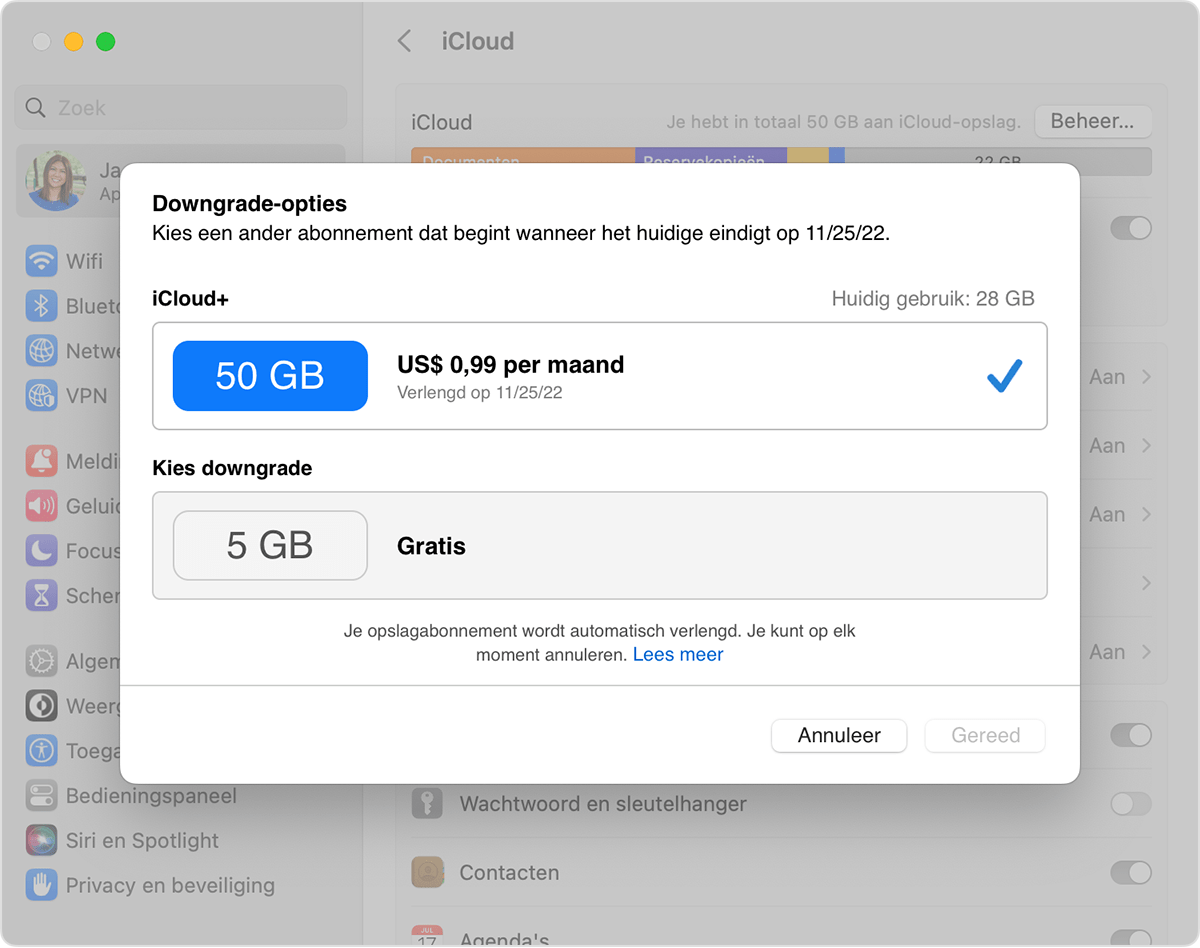Select the 50 GB plan checkmark

point(1004,376)
